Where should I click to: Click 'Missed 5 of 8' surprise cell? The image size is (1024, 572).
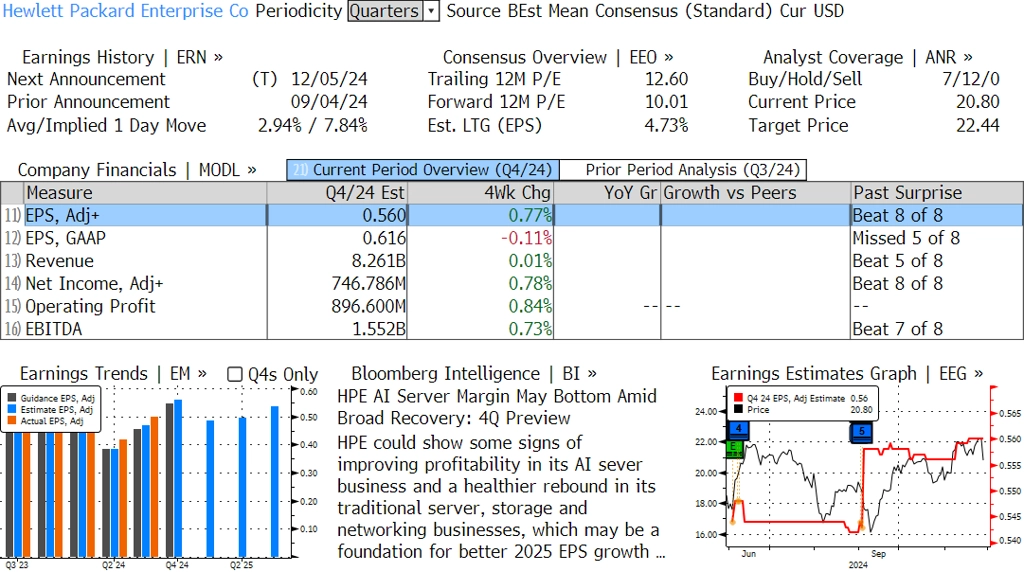[x=906, y=238]
